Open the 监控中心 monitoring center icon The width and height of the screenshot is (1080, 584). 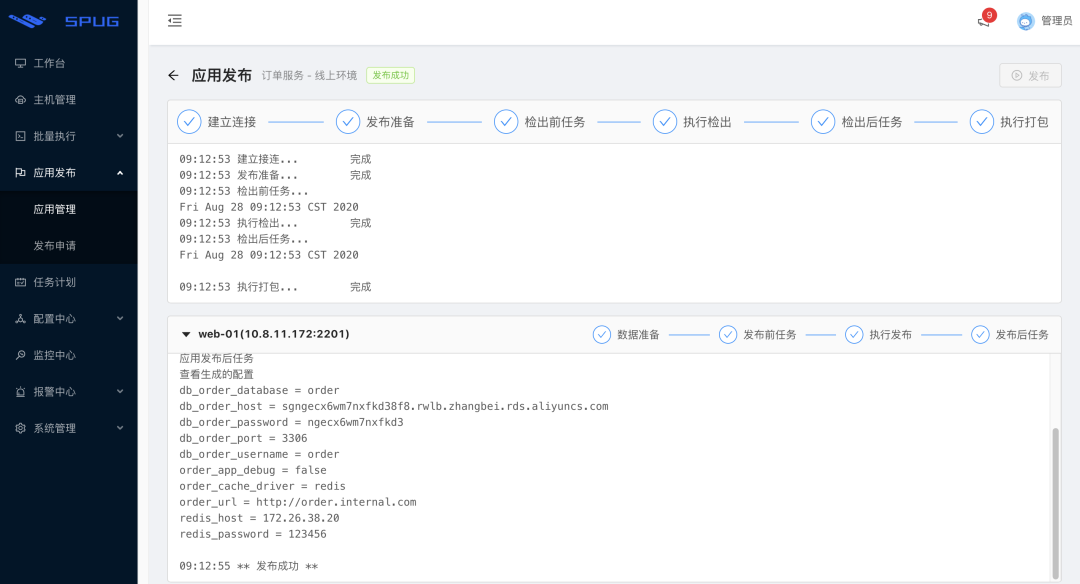coord(23,354)
